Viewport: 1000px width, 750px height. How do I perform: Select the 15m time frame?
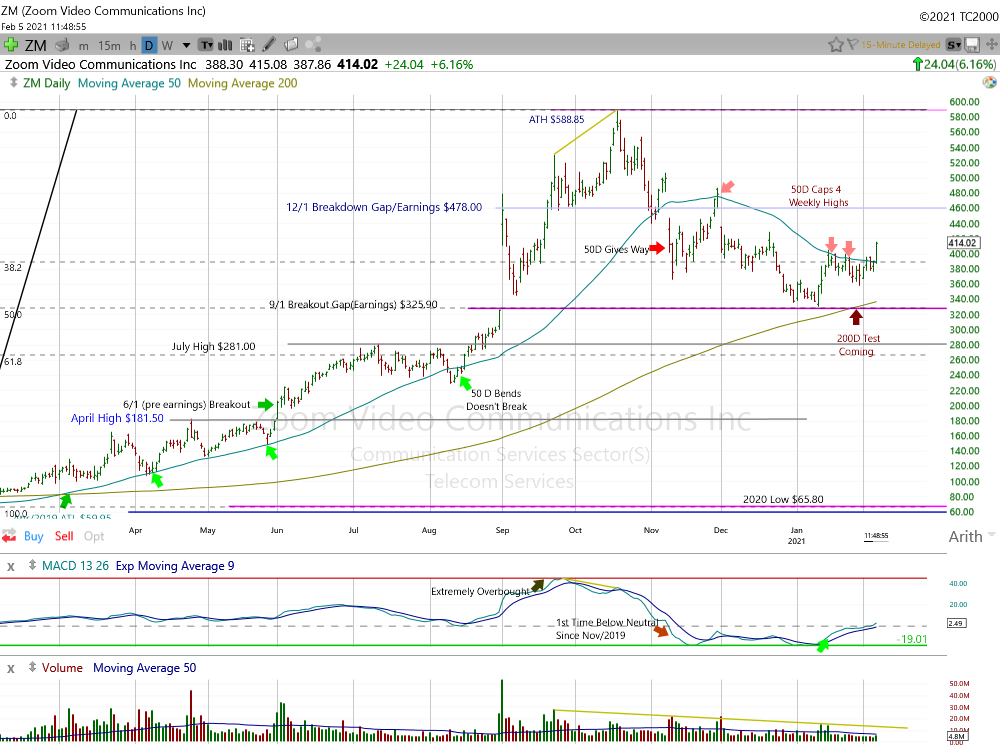(109, 45)
